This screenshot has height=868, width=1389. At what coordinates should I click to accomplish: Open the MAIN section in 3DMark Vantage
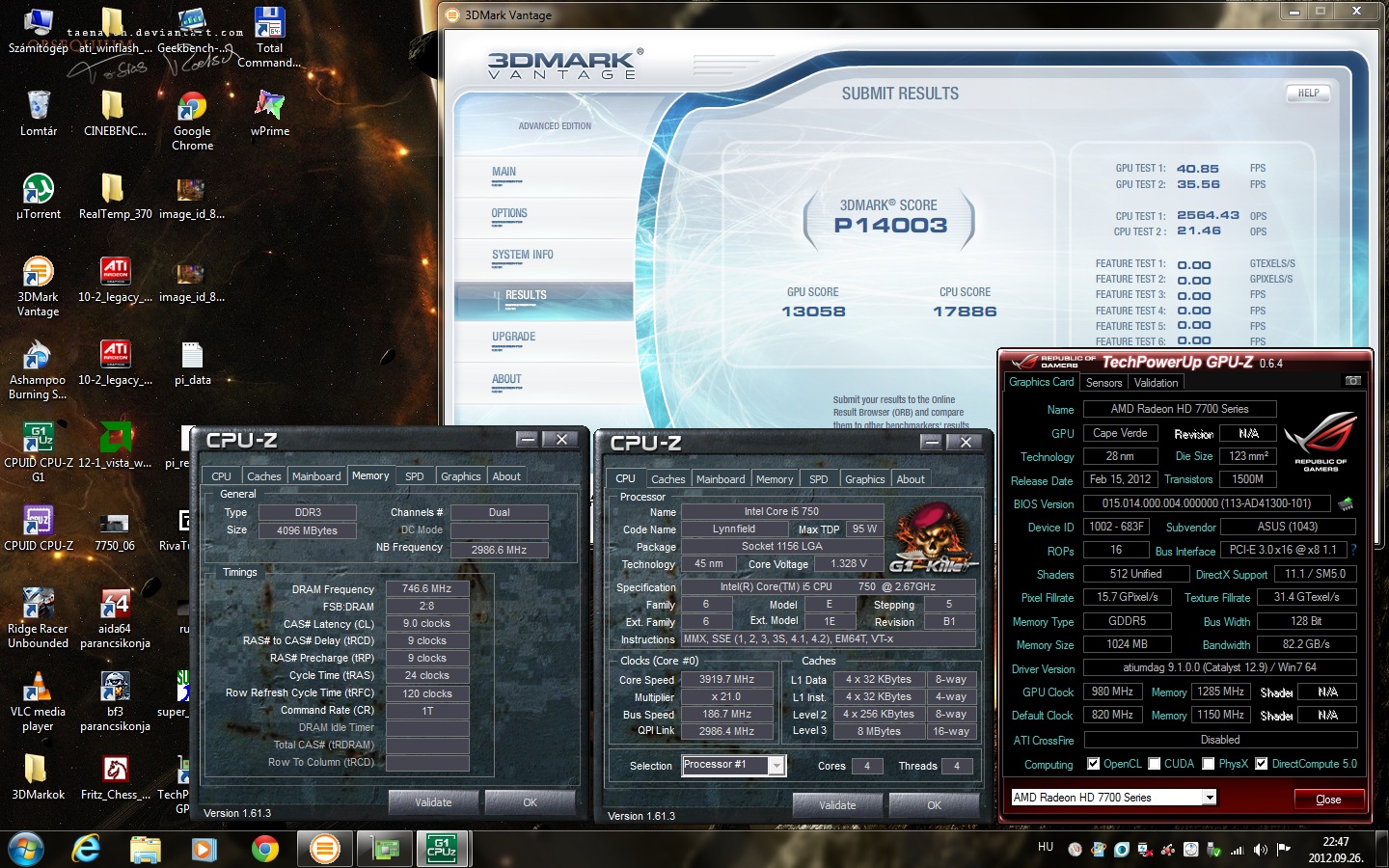point(504,172)
